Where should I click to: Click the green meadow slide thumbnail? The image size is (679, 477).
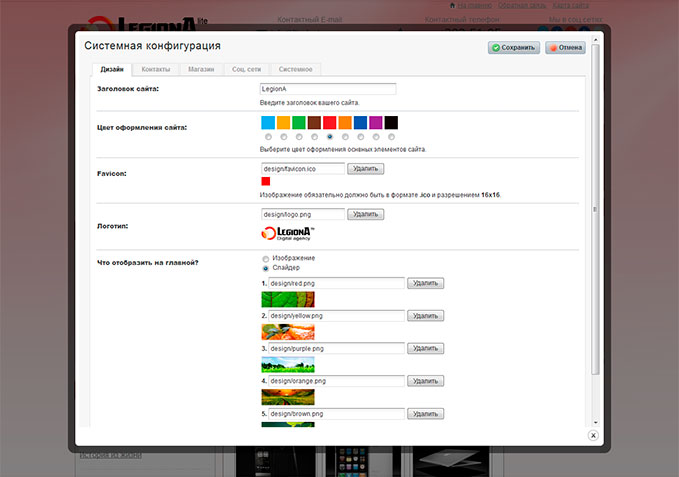click(x=288, y=364)
